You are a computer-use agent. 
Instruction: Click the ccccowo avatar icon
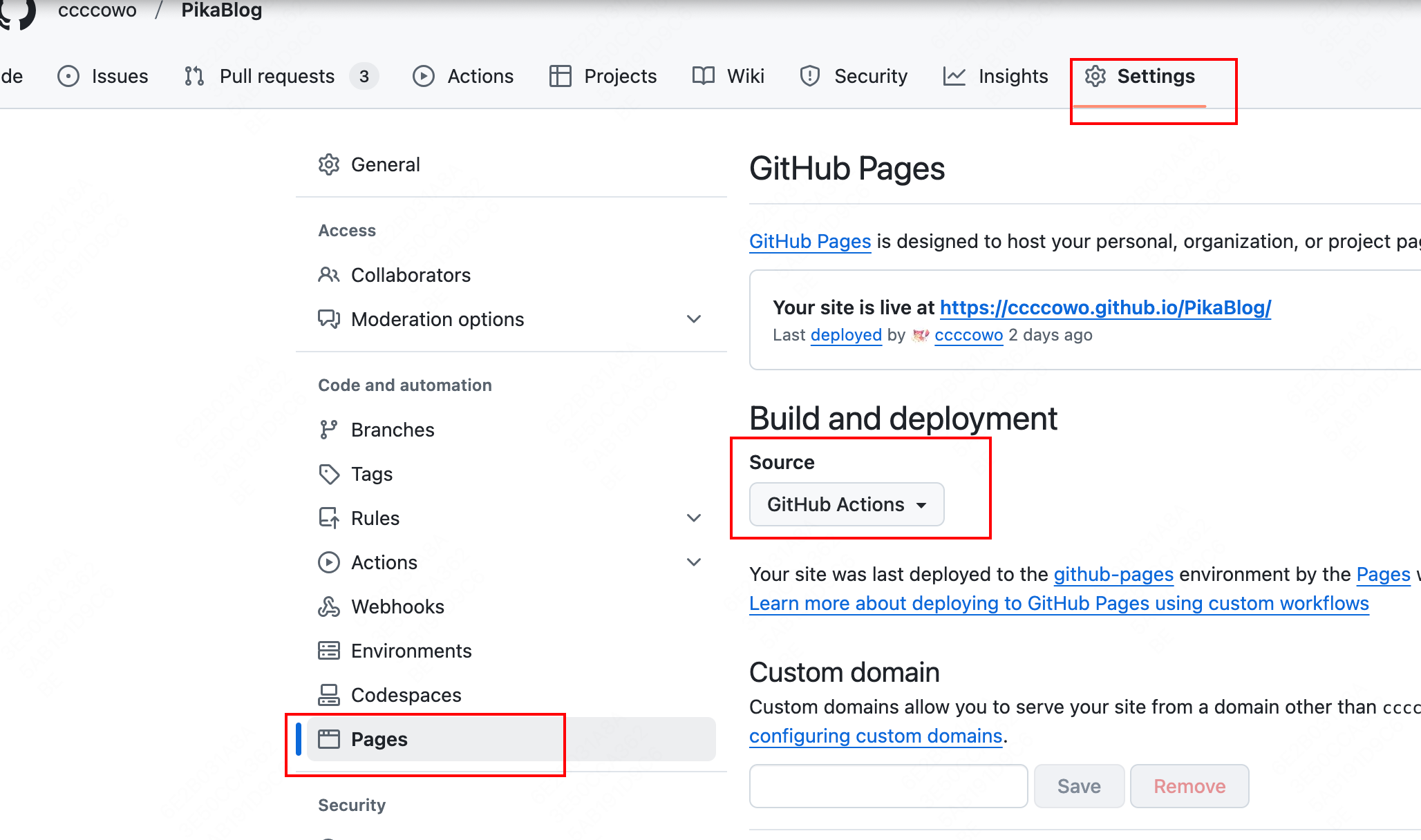(x=920, y=336)
